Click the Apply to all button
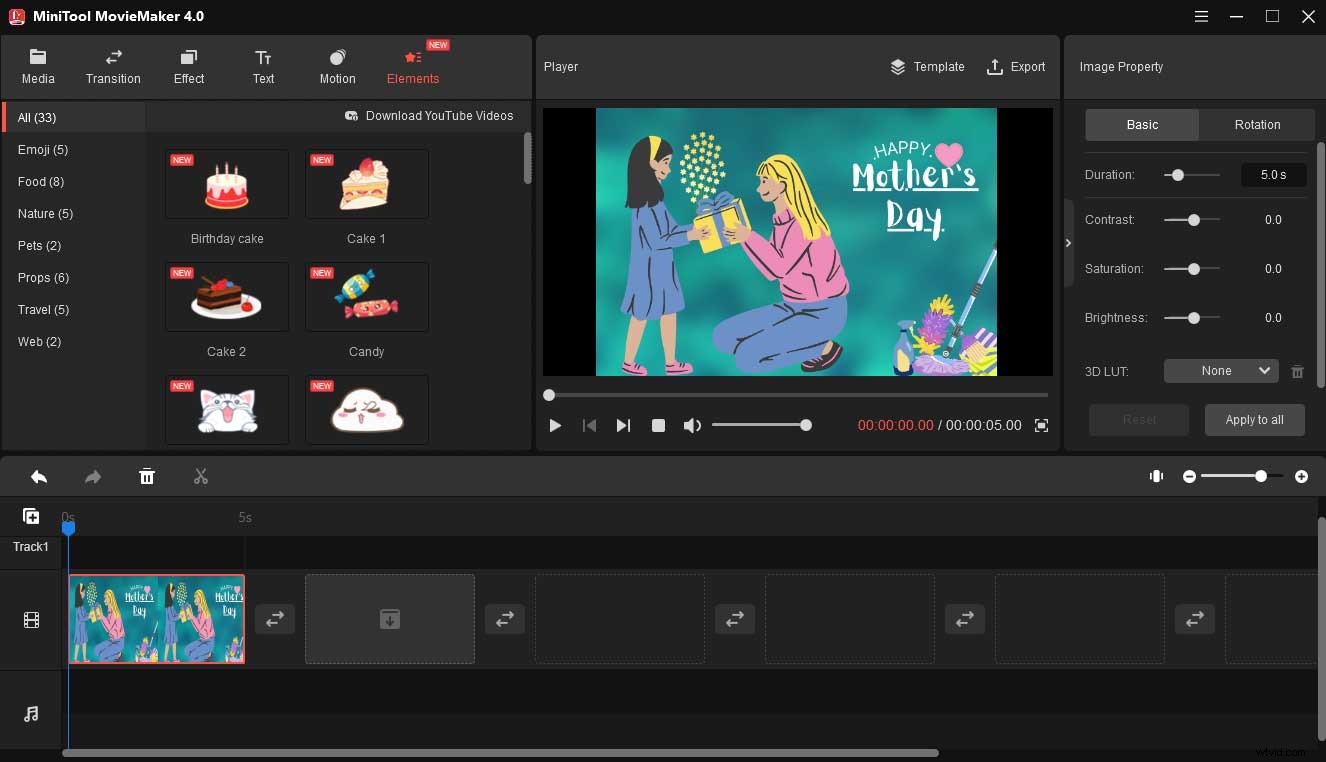1326x762 pixels. tap(1254, 419)
